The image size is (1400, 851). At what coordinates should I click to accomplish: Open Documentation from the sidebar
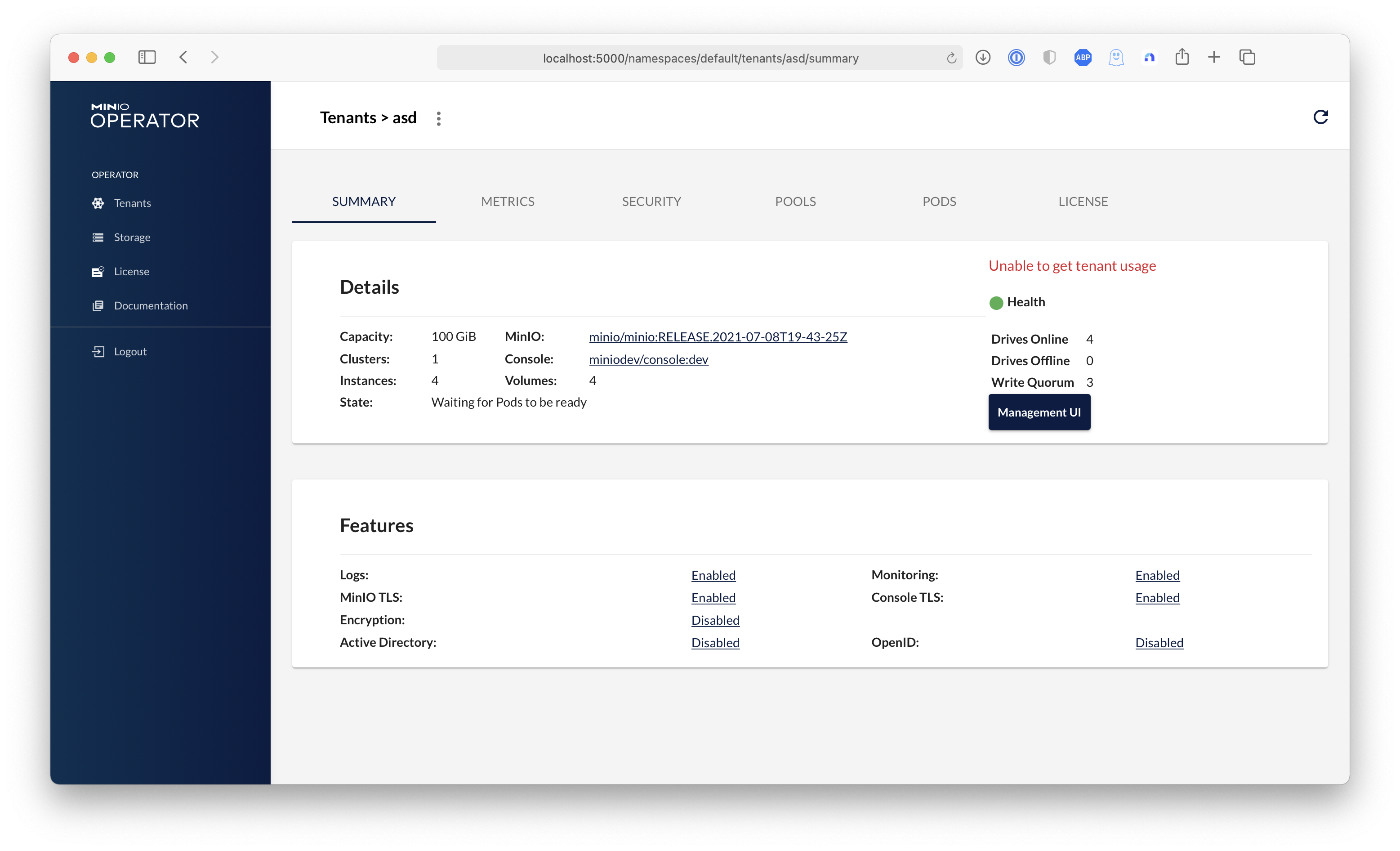[150, 305]
